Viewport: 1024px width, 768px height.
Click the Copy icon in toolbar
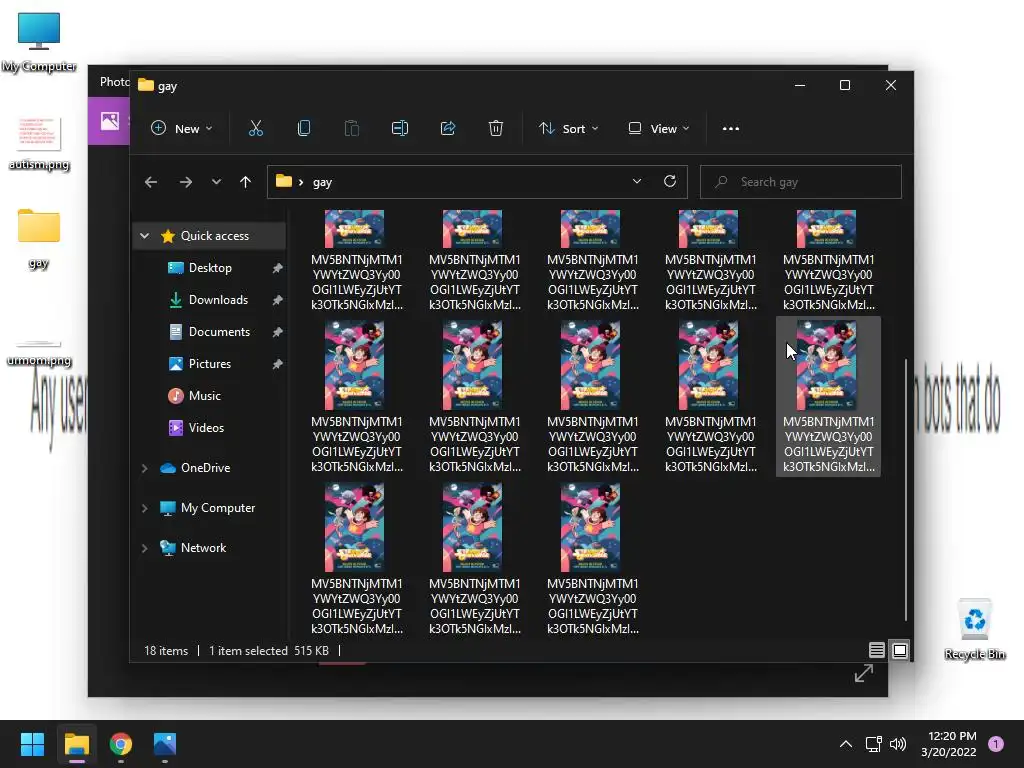[x=304, y=129]
